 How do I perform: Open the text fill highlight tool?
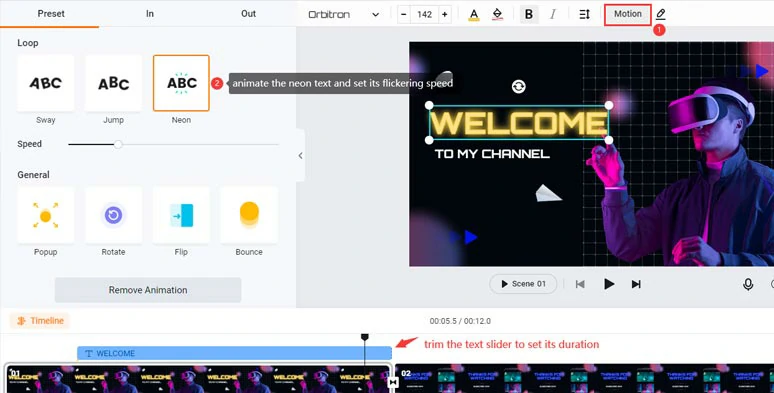click(x=498, y=14)
